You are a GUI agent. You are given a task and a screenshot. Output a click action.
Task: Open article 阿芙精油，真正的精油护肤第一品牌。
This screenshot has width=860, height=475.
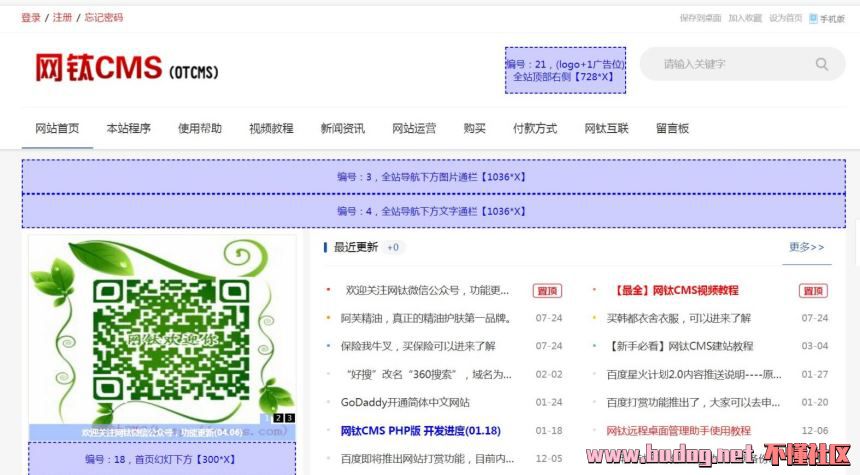pyautogui.click(x=426, y=318)
